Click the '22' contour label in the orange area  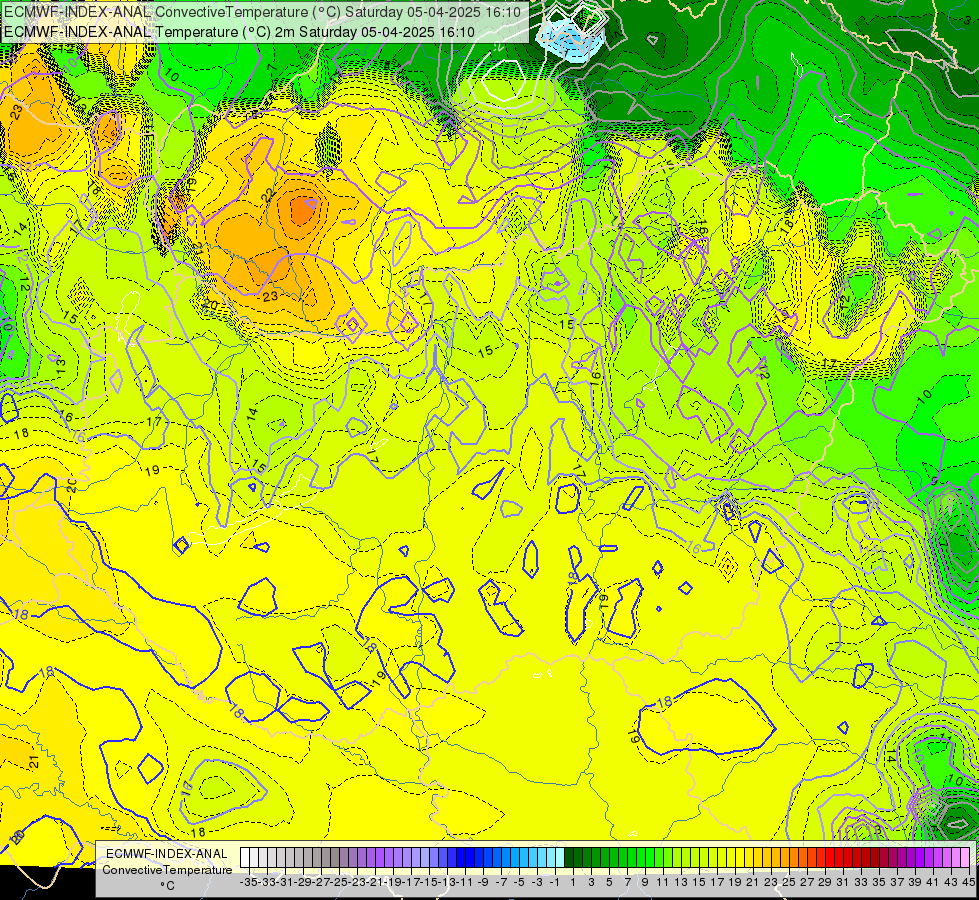[x=268, y=195]
